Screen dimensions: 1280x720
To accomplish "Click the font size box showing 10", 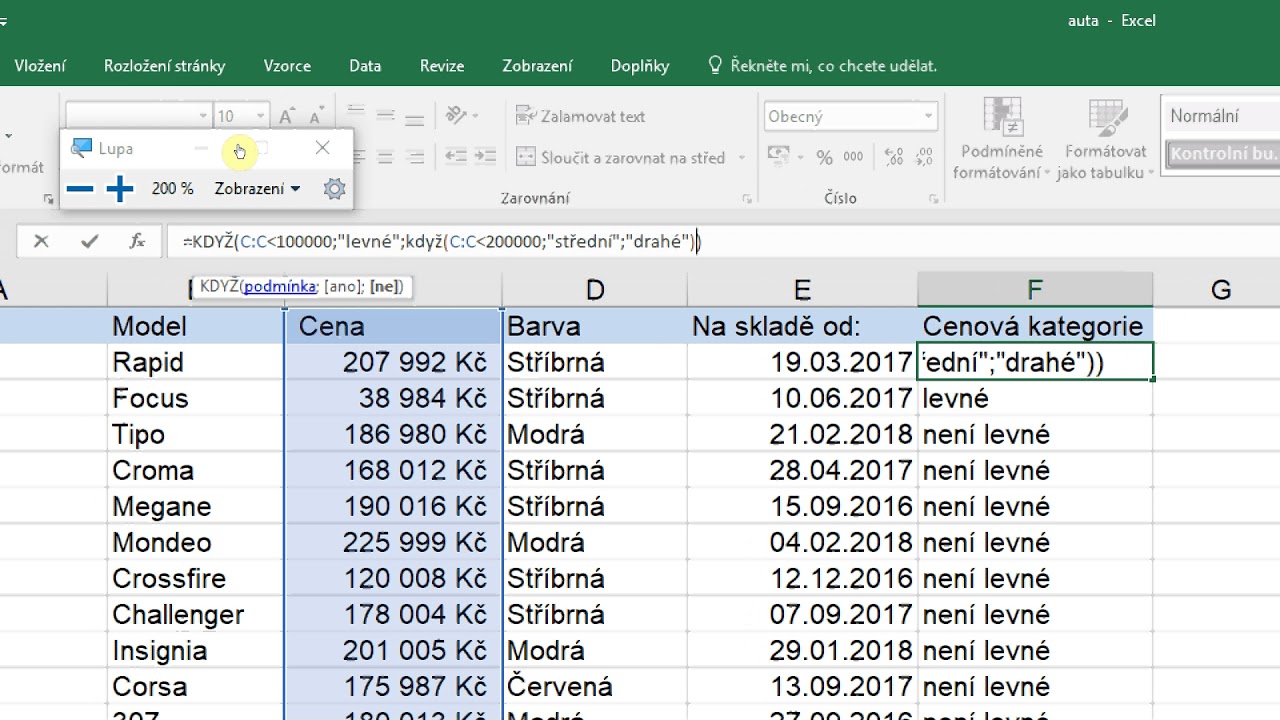I will pos(233,116).
